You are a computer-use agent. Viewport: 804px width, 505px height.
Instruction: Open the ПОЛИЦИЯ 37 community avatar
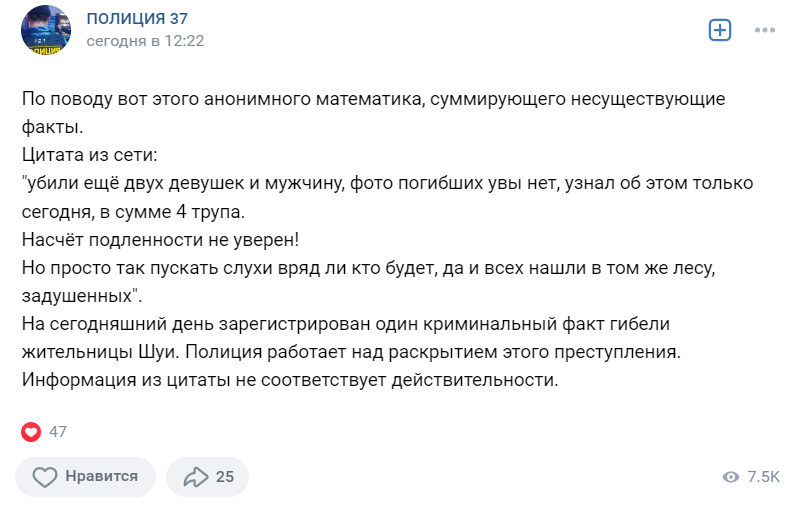click(x=46, y=30)
